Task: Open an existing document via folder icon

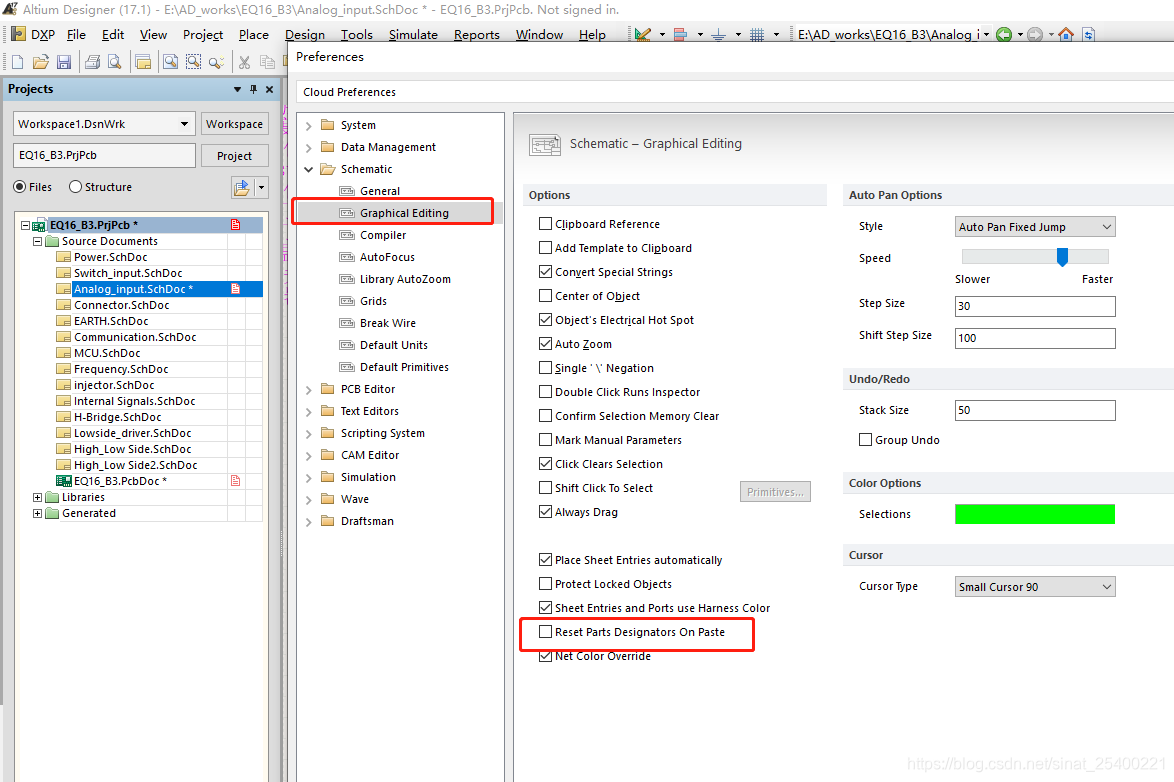Action: 40,62
